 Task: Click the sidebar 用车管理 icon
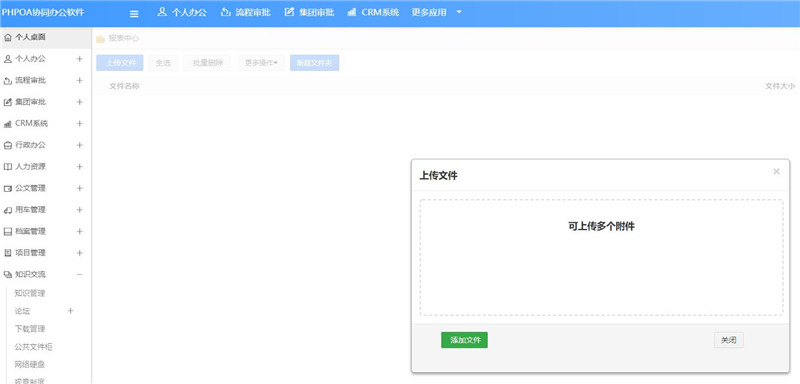point(8,210)
